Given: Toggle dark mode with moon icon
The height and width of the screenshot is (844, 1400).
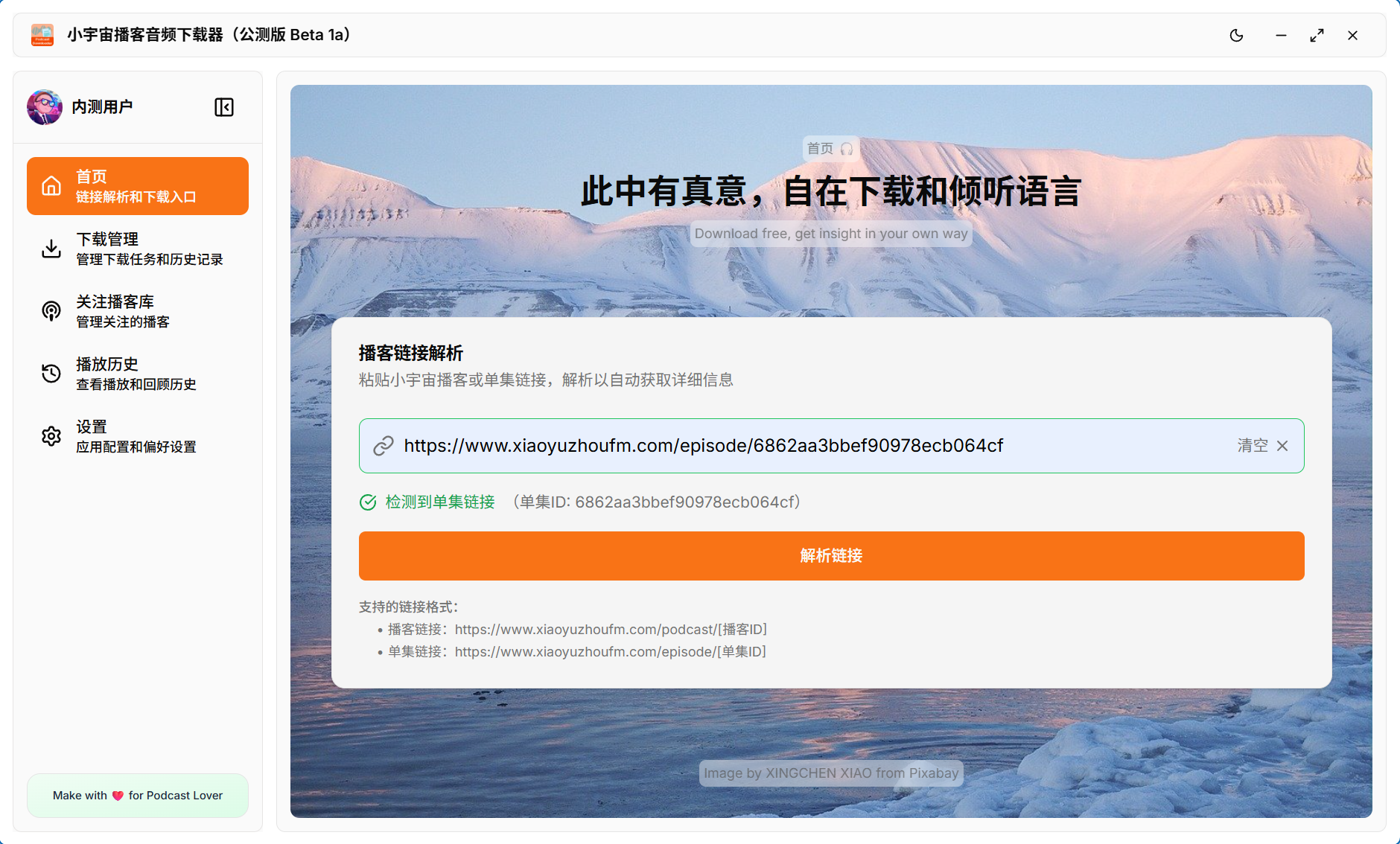Looking at the screenshot, I should pyautogui.click(x=1236, y=36).
